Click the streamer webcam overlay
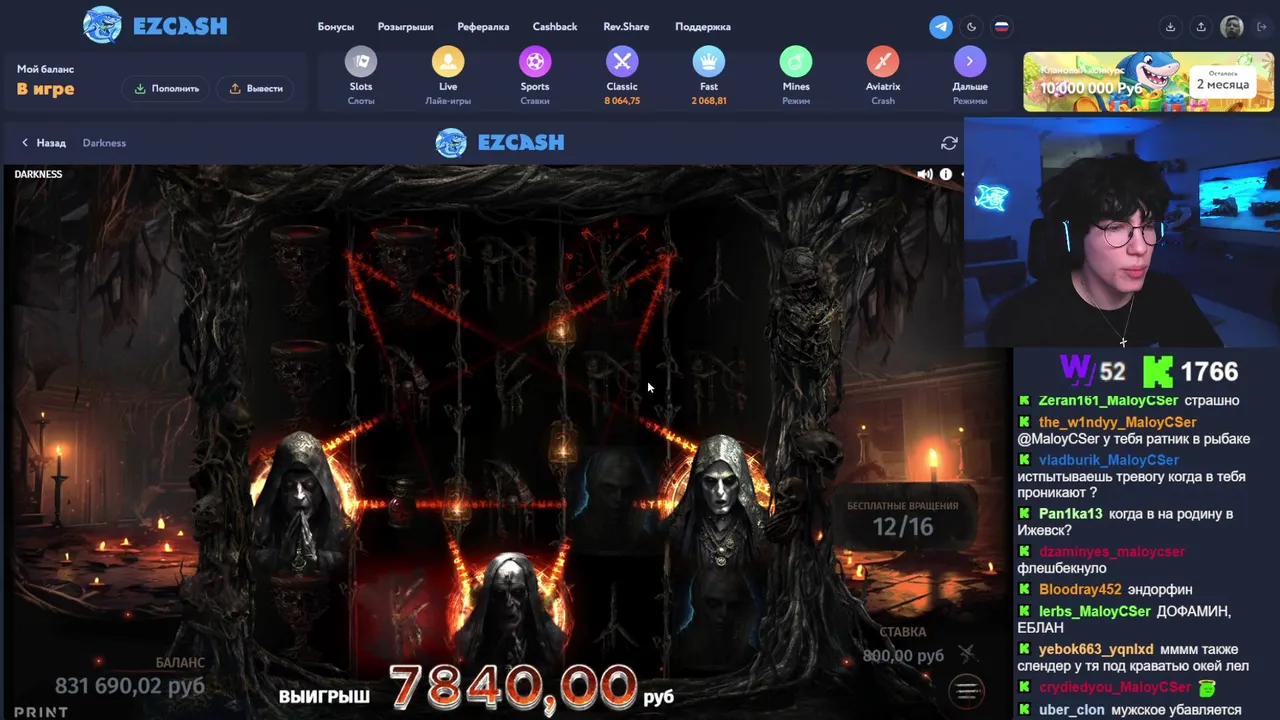Image resolution: width=1280 pixels, height=720 pixels. point(1122,233)
